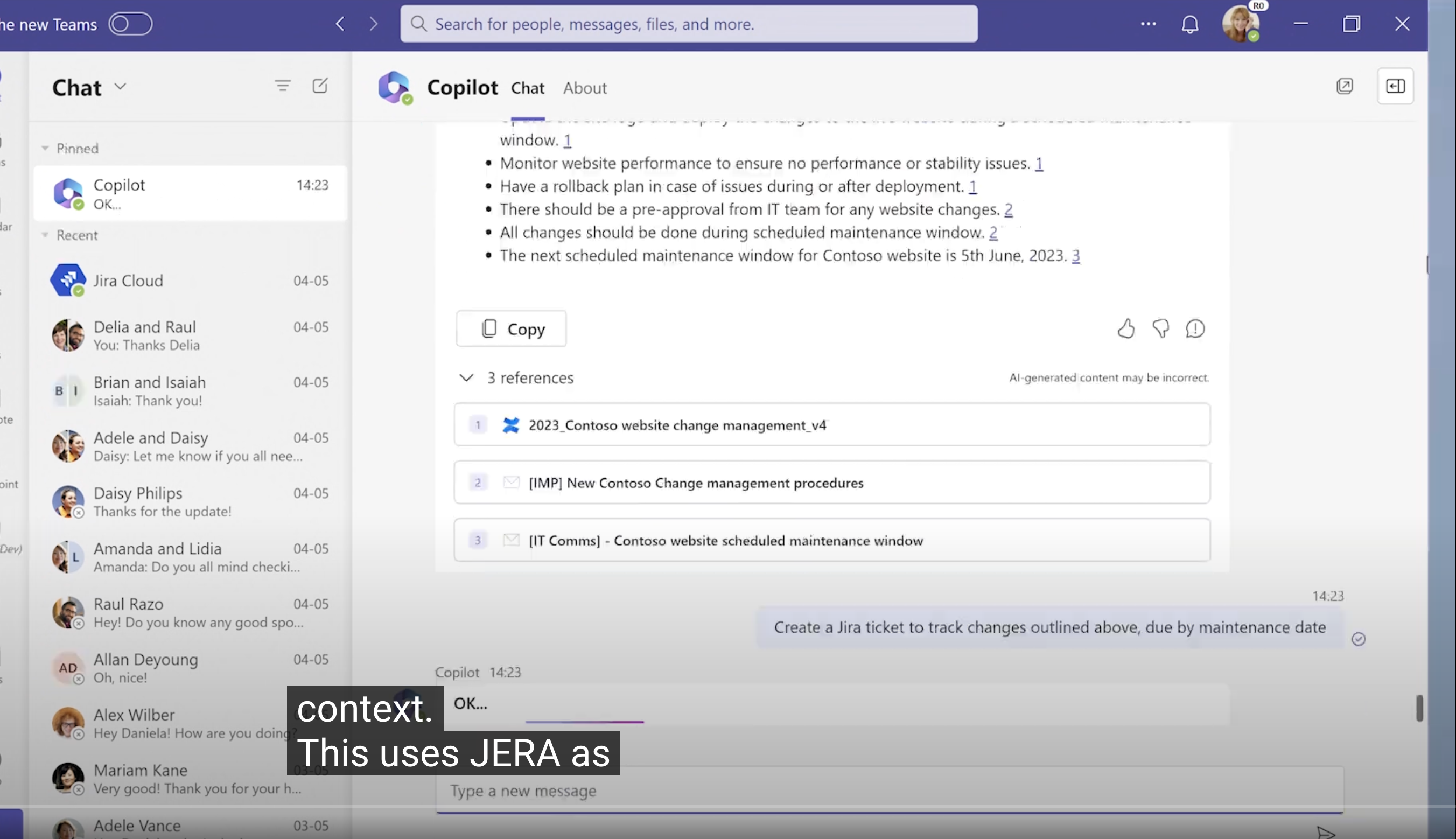Open the Mariam Kane chat
The image size is (1456, 839).
pyautogui.click(x=190, y=778)
